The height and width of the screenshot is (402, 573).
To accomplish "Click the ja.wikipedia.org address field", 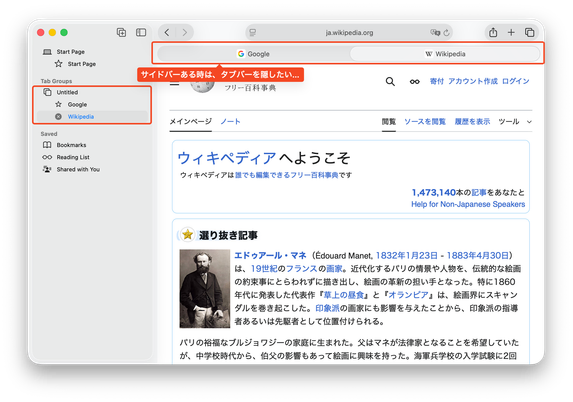I will [349, 33].
